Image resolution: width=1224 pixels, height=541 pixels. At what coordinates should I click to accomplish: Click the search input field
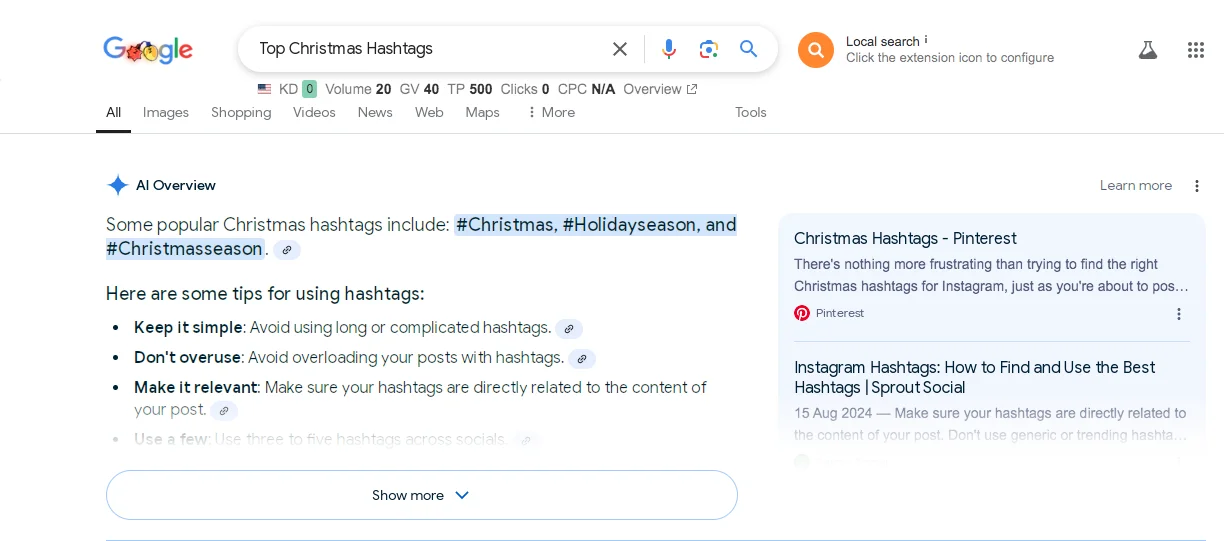point(430,49)
